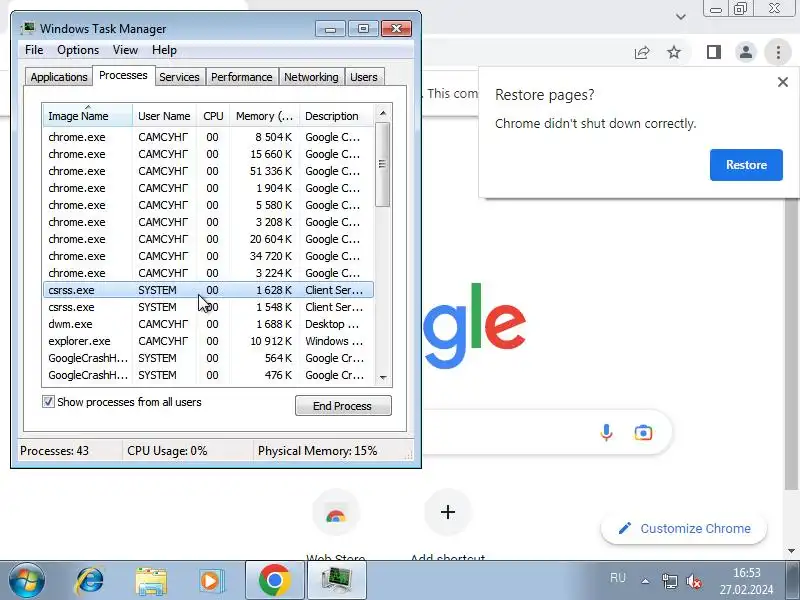Select chrome.exe row with 34 720 K
The height and width of the screenshot is (600, 800).
(208, 256)
